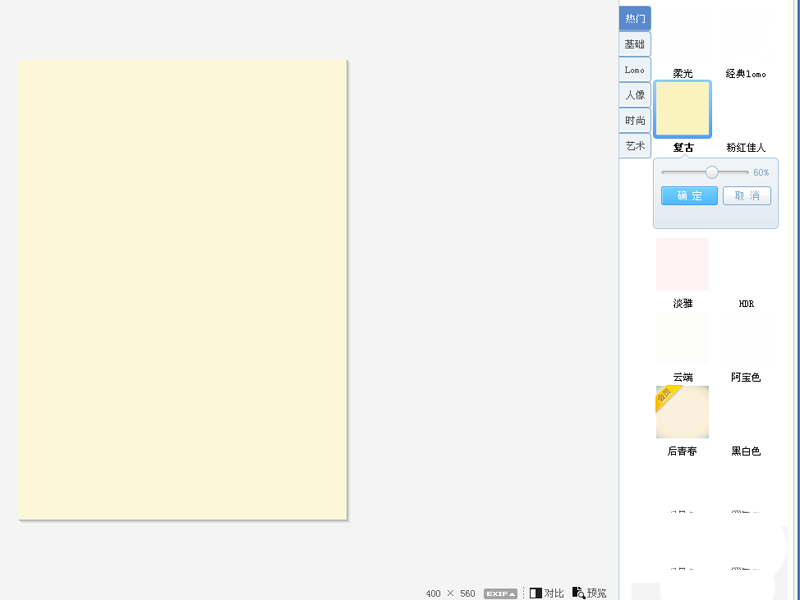Open the 基础 filter tab
The width and height of the screenshot is (800, 600).
tap(635, 44)
